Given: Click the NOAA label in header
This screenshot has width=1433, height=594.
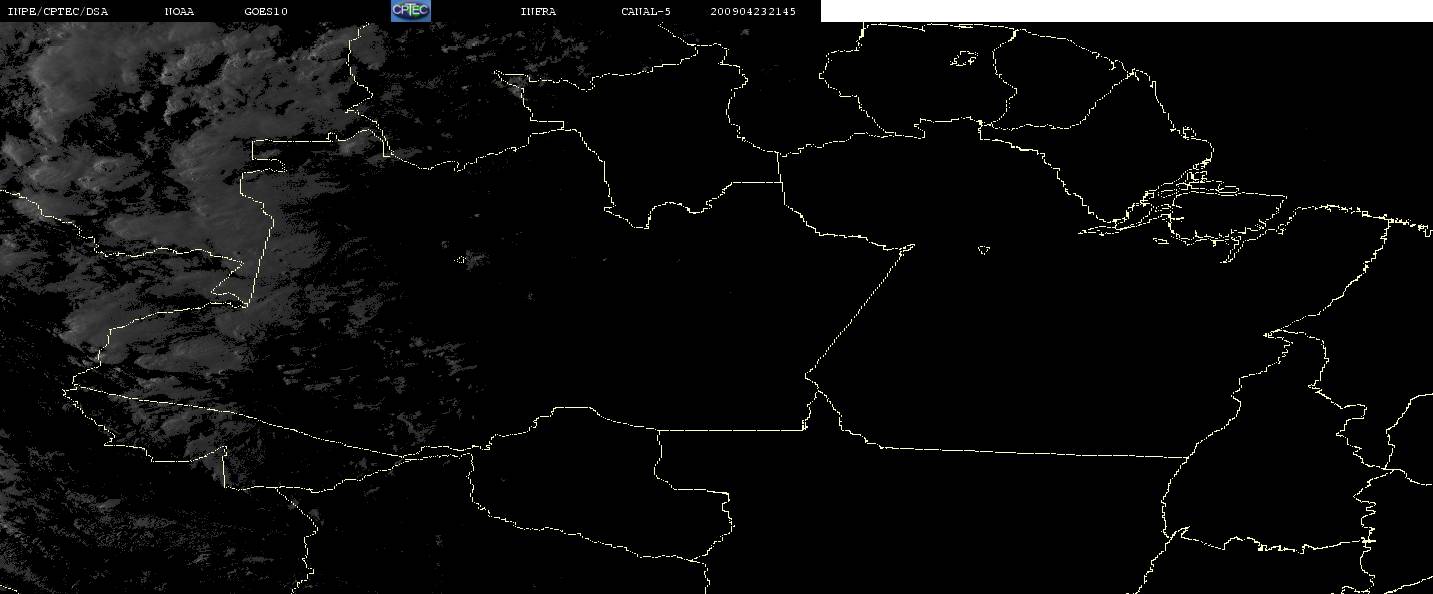Looking at the screenshot, I should (x=179, y=12).
